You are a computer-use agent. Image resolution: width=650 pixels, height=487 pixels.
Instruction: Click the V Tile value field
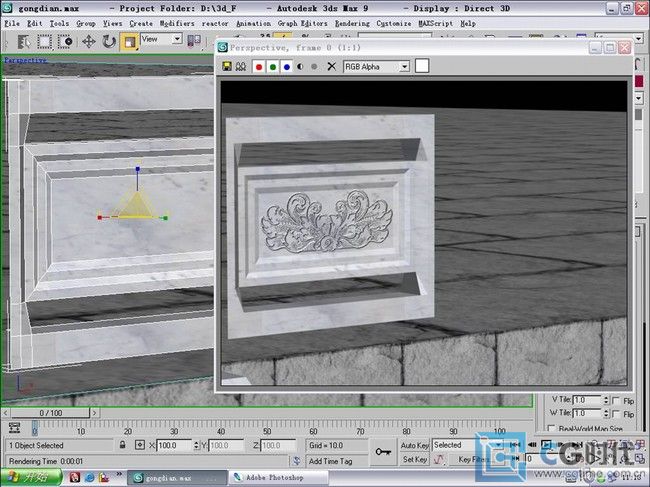pos(587,400)
